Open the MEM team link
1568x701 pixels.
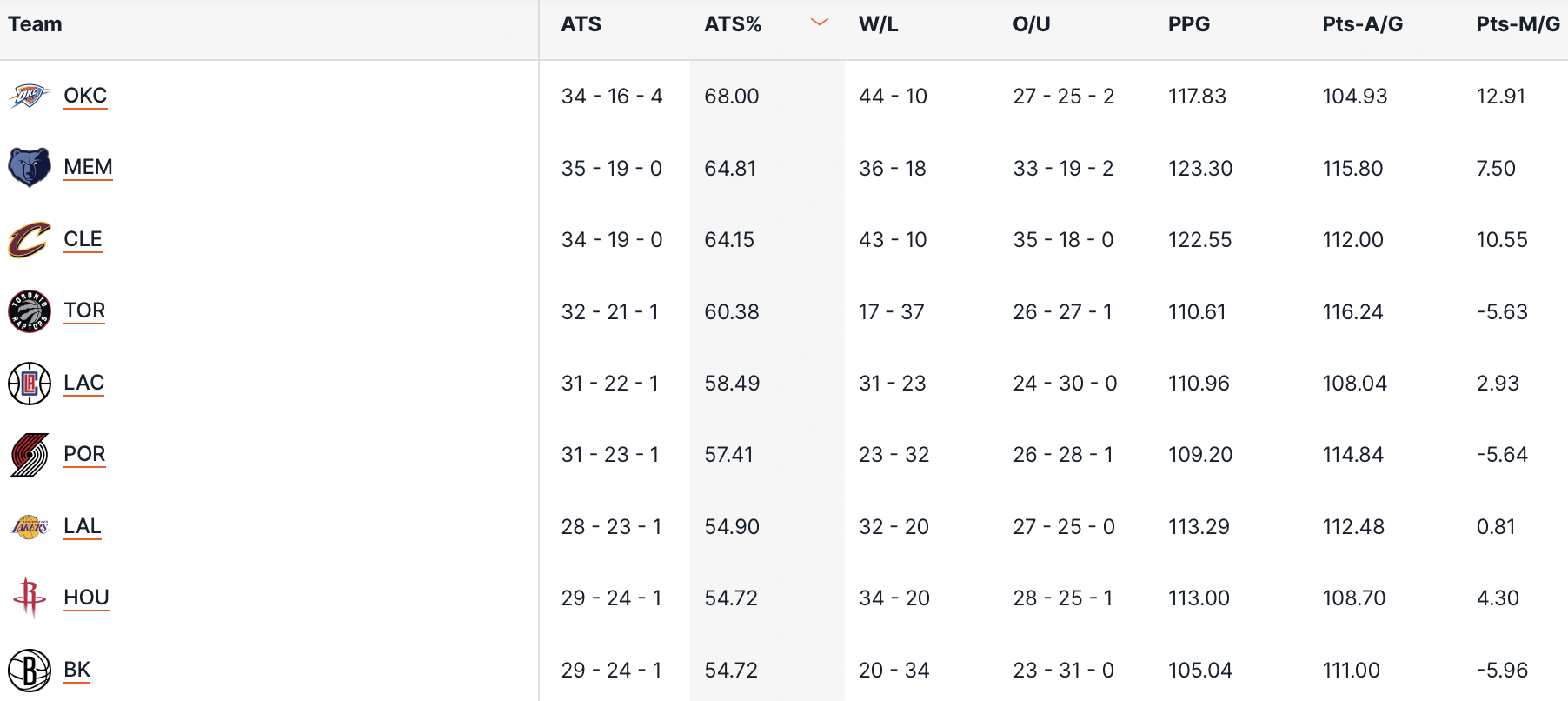click(88, 167)
